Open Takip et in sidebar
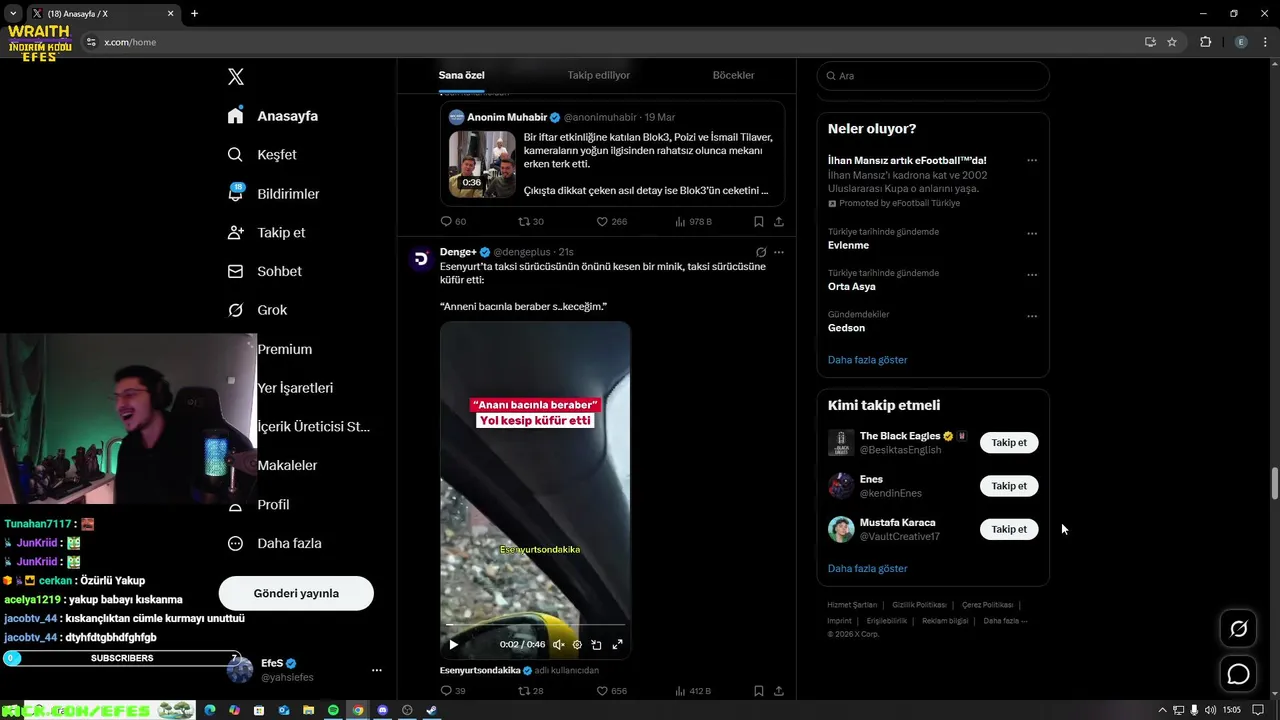 (x=266, y=233)
